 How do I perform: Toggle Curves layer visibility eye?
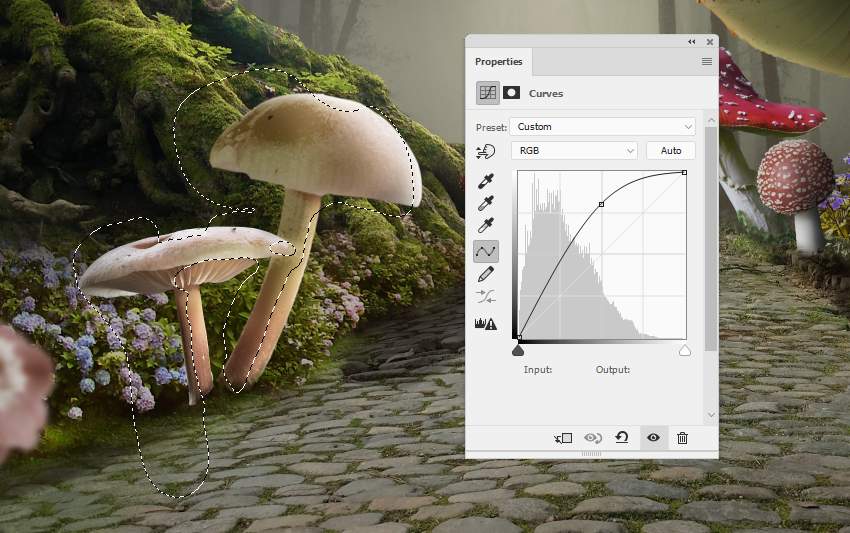[653, 438]
